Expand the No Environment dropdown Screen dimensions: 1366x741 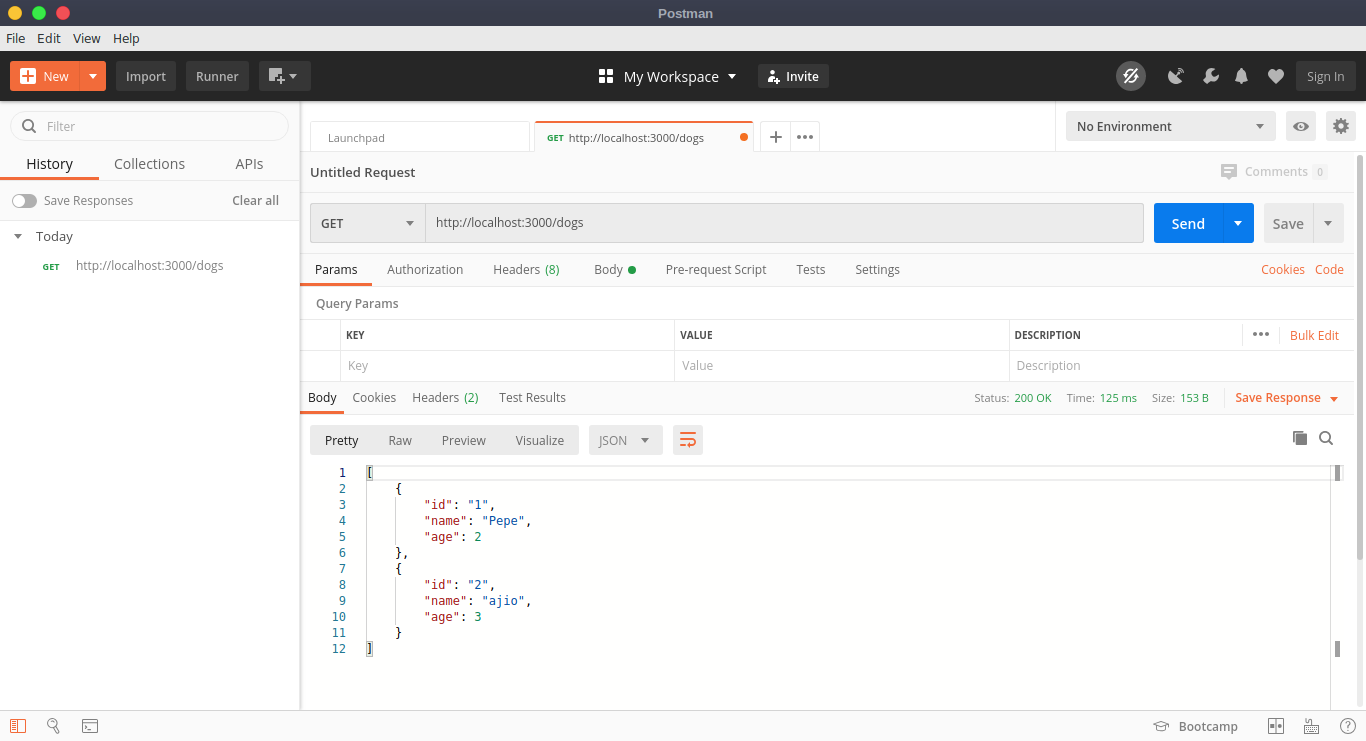click(1170, 126)
